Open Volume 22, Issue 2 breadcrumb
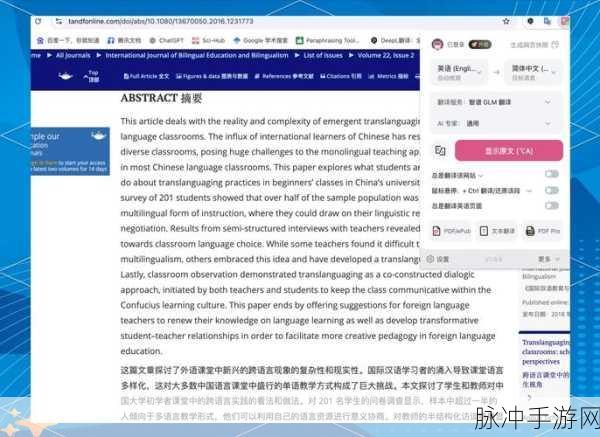The width and height of the screenshot is (600, 437). click(386, 55)
